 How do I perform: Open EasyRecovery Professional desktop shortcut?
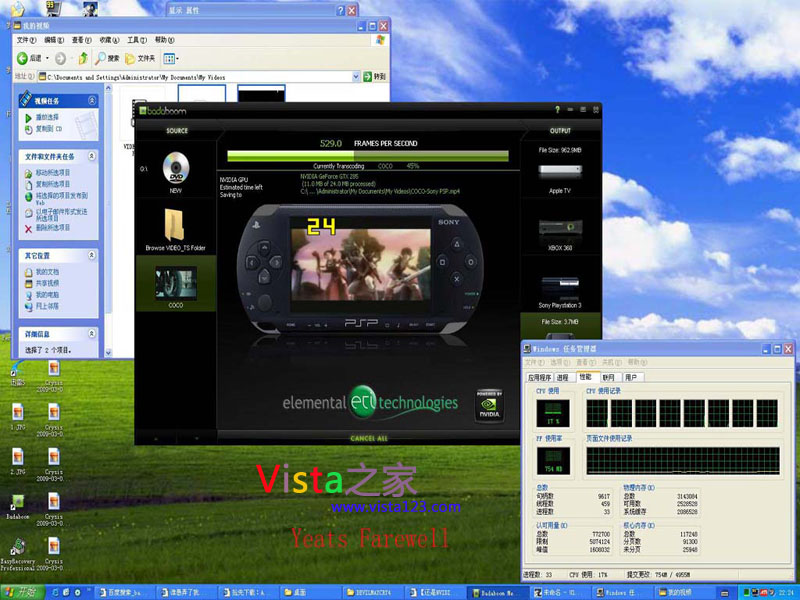(18, 554)
